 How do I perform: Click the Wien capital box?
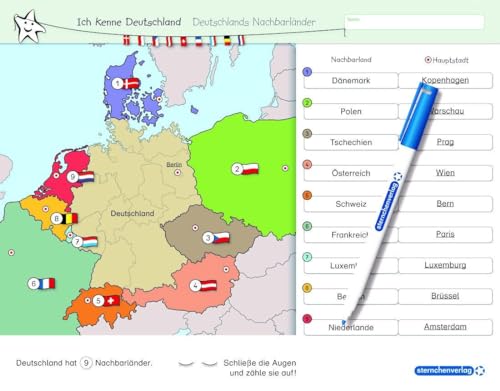445,173
